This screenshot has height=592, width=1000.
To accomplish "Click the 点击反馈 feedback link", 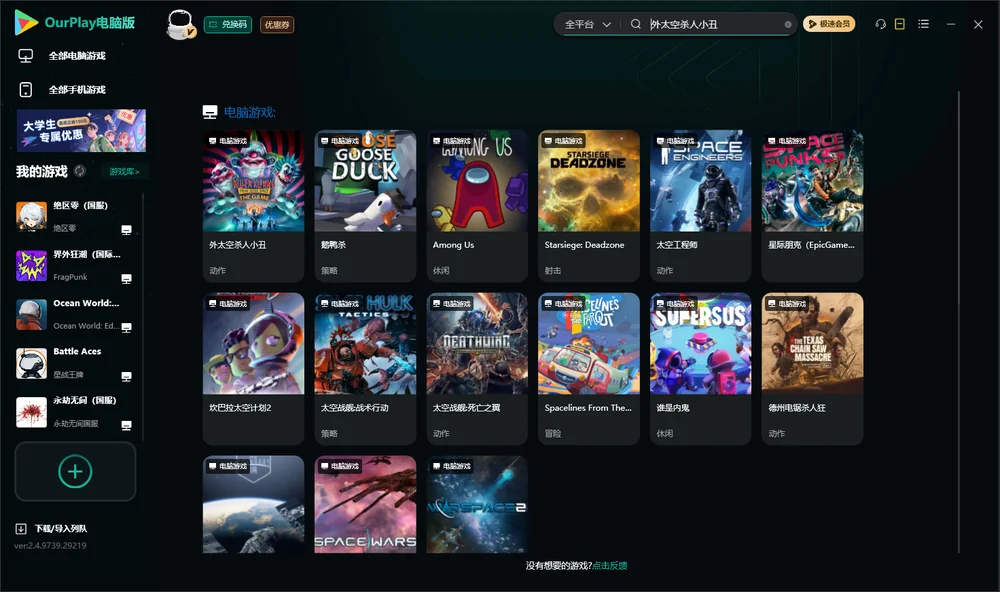I will pyautogui.click(x=610, y=565).
